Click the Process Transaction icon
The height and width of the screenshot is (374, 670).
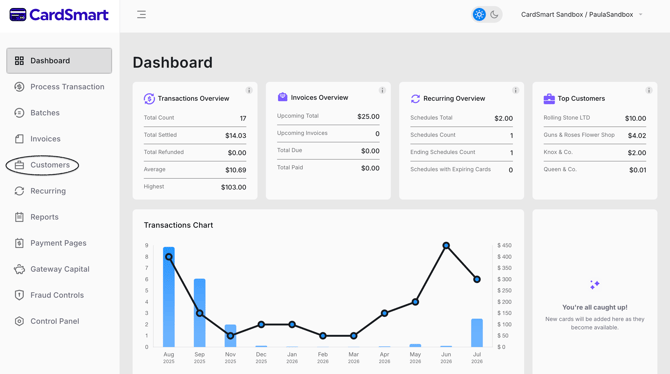pyautogui.click(x=19, y=87)
